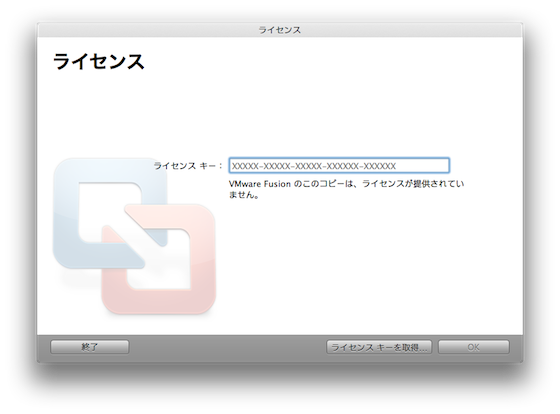Click the ライセンス キーを取得... button
The width and height of the screenshot is (560, 414).
(379, 347)
